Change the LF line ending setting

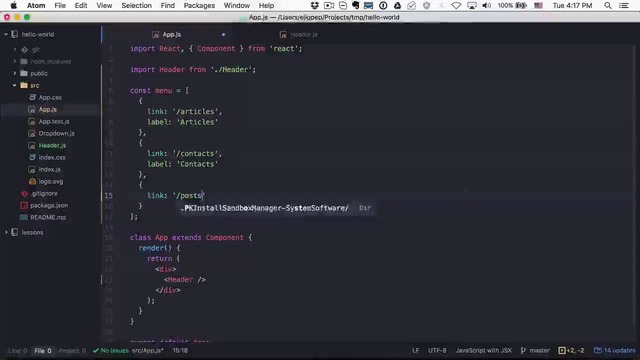[415, 351]
